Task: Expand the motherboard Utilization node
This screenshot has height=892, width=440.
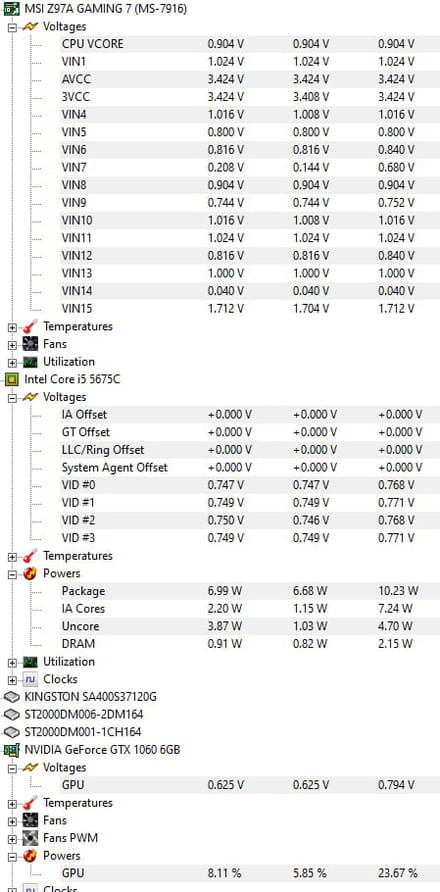Action: pyautogui.click(x=13, y=362)
